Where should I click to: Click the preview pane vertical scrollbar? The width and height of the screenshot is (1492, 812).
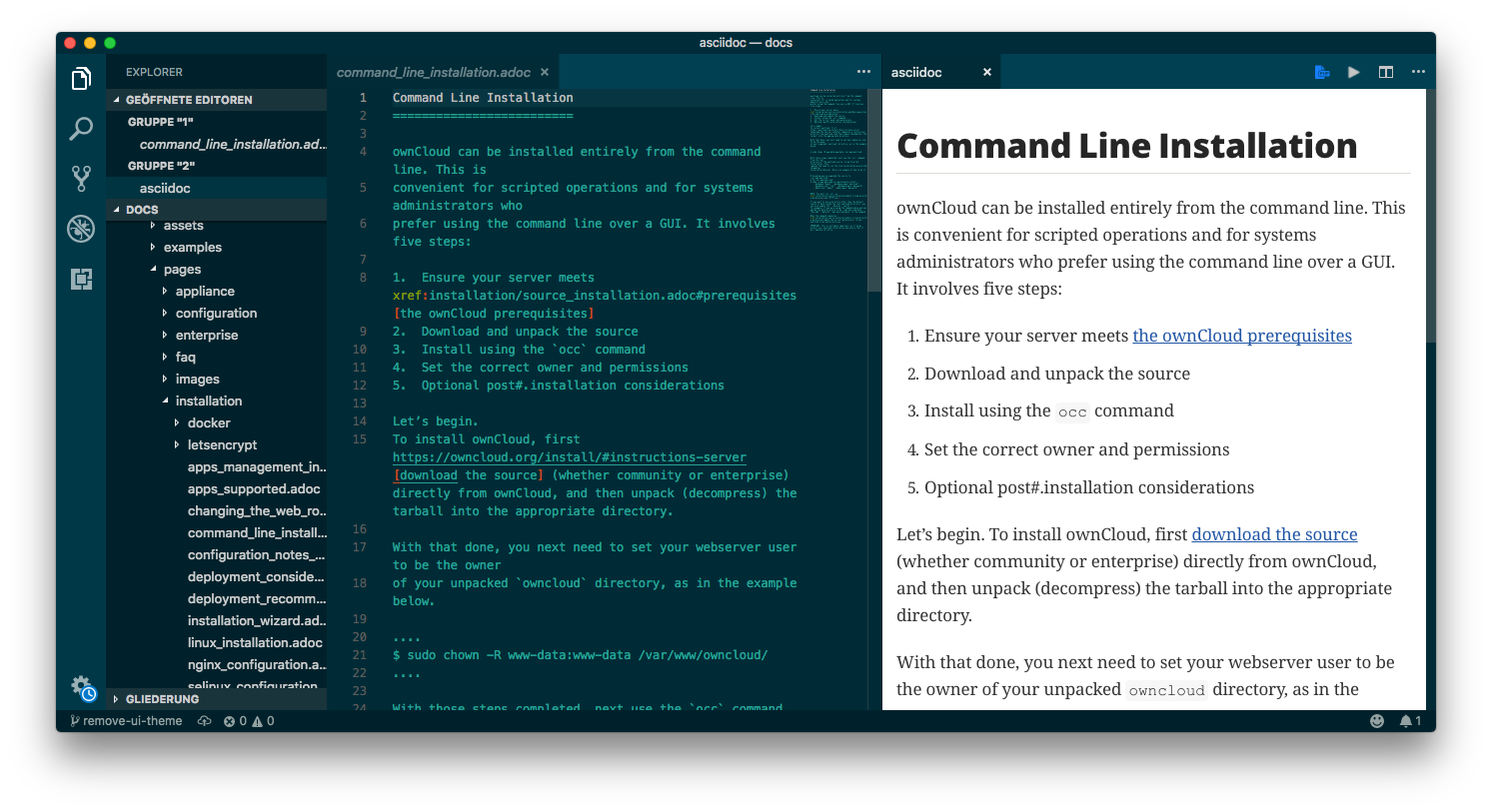(1431, 215)
